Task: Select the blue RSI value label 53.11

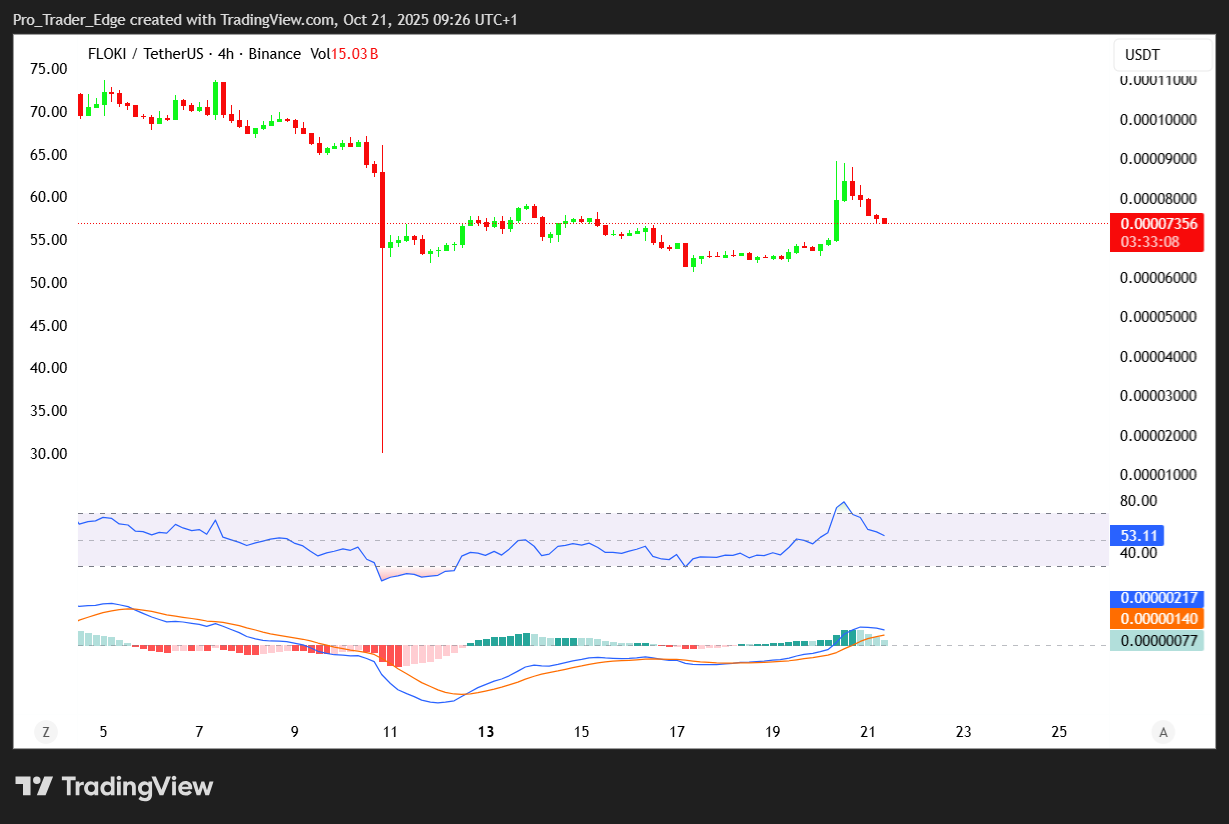Action: click(1140, 536)
